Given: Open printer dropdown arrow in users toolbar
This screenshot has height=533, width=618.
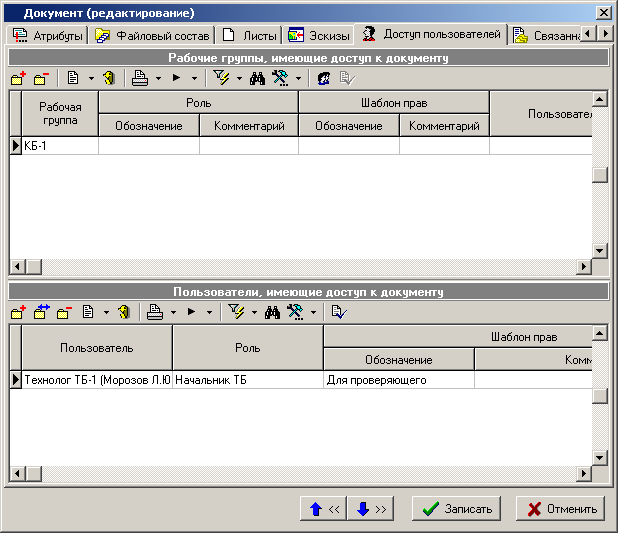Looking at the screenshot, I should click(175, 313).
